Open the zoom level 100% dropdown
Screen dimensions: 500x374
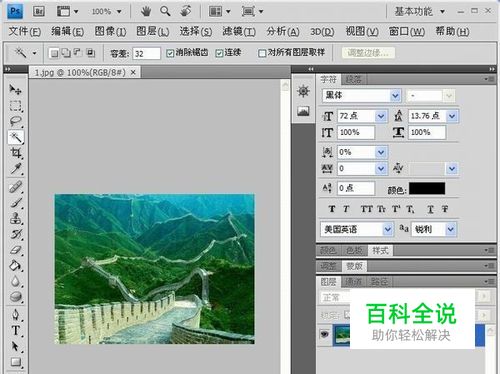(119, 12)
